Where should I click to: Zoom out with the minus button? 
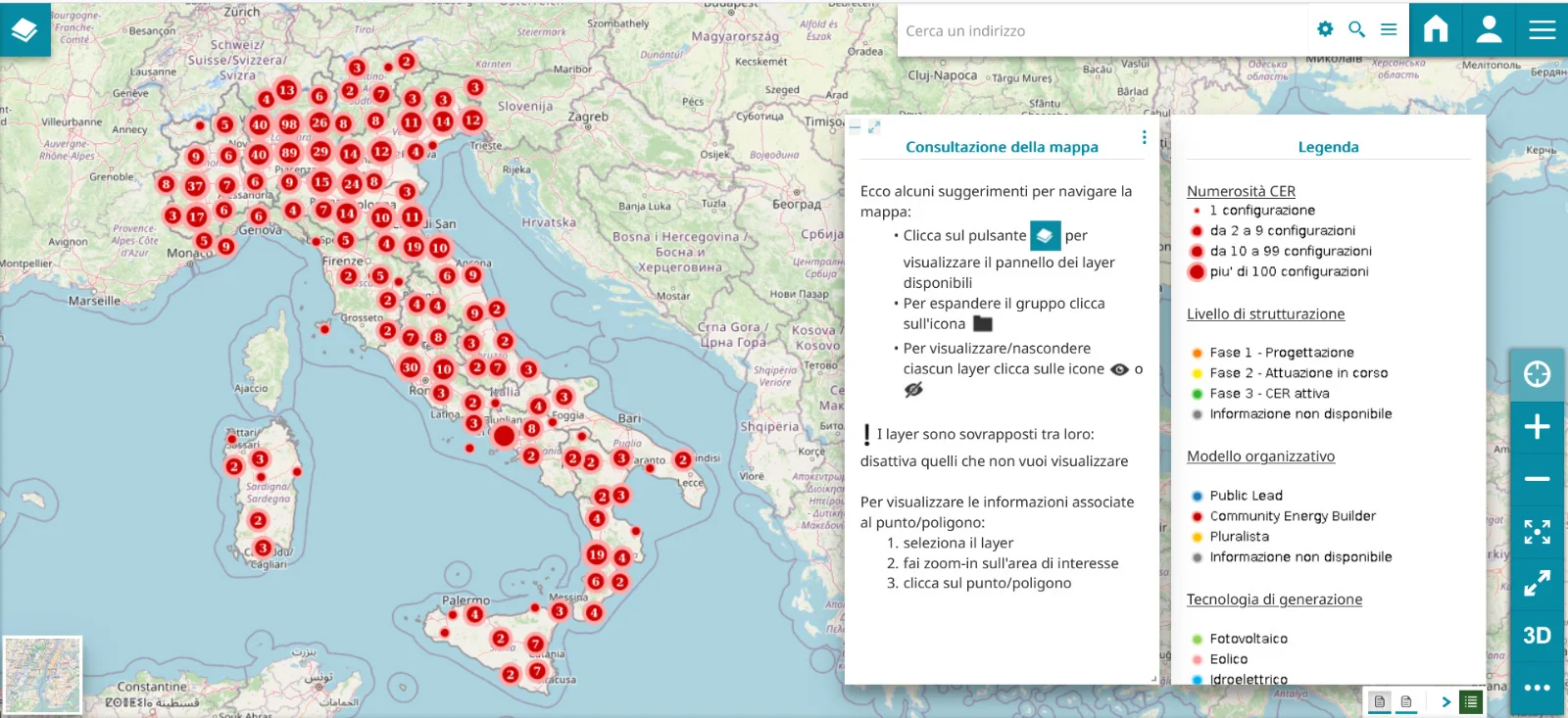coord(1537,479)
